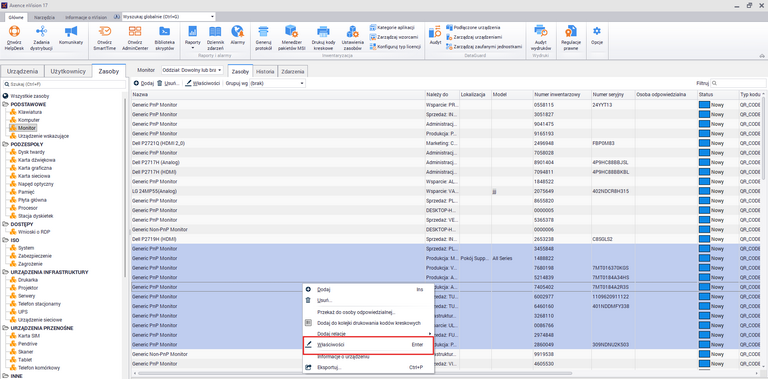Click blue status swatch of Dell P2721Q row
Screen dimensions: 768x379
pyautogui.click(x=704, y=143)
